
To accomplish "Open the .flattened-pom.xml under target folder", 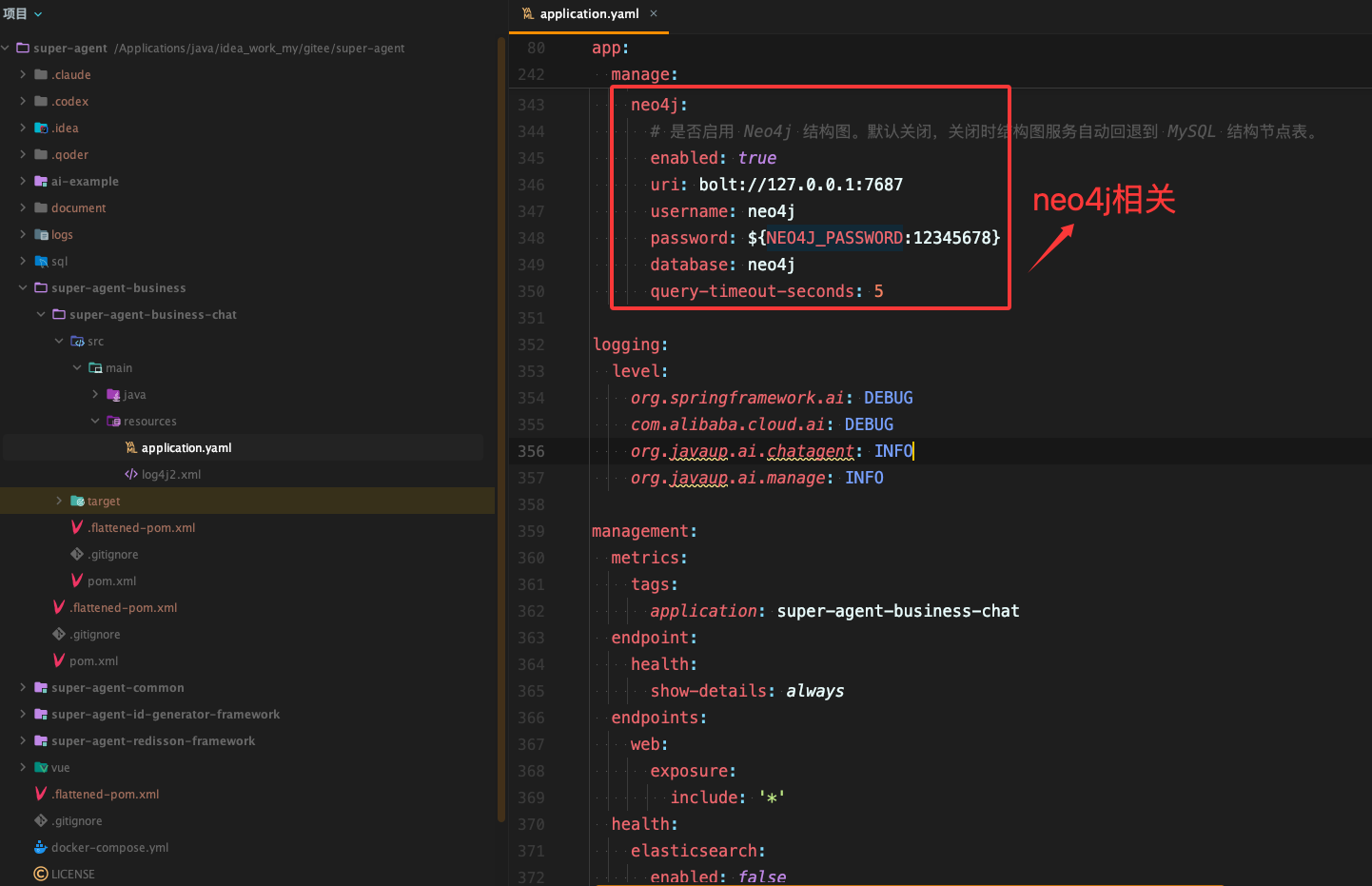I will tap(142, 527).
